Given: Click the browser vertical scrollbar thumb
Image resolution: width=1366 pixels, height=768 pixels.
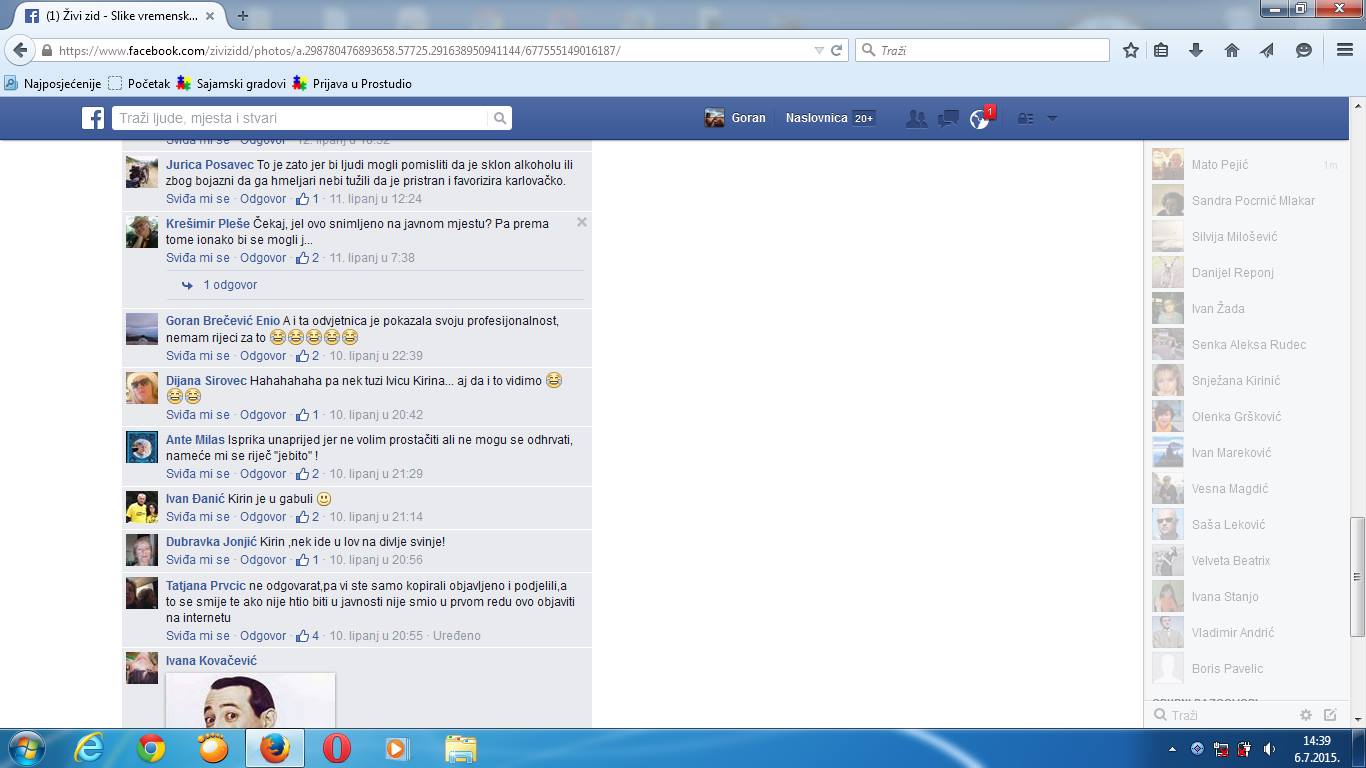Looking at the screenshot, I should [1357, 576].
